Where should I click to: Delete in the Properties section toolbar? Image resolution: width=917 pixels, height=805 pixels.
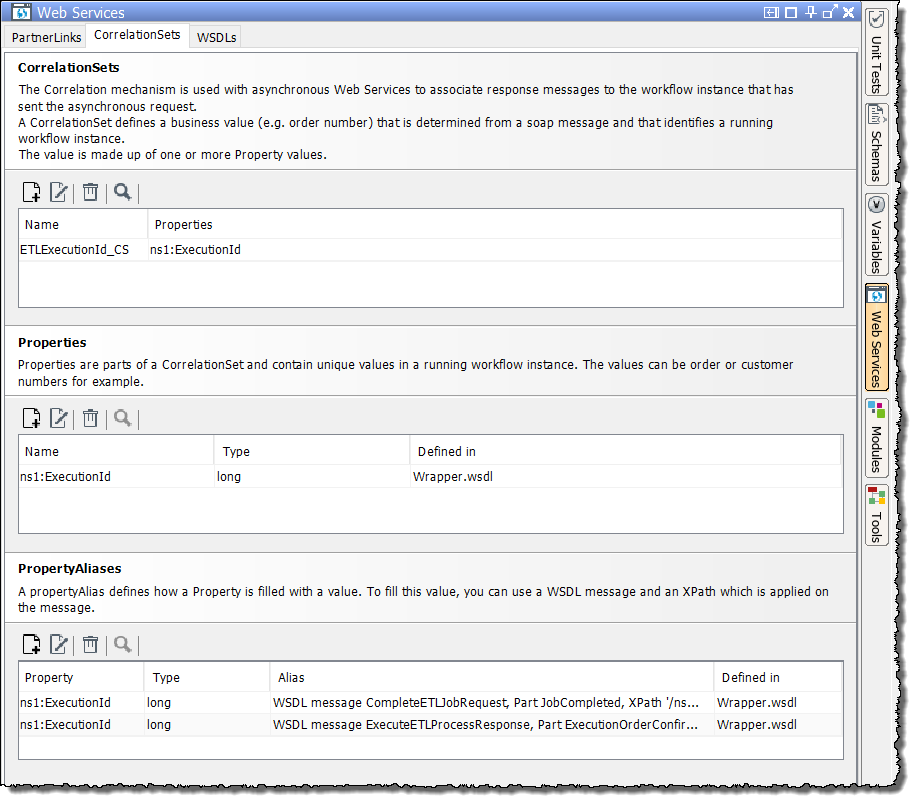pyautogui.click(x=90, y=418)
